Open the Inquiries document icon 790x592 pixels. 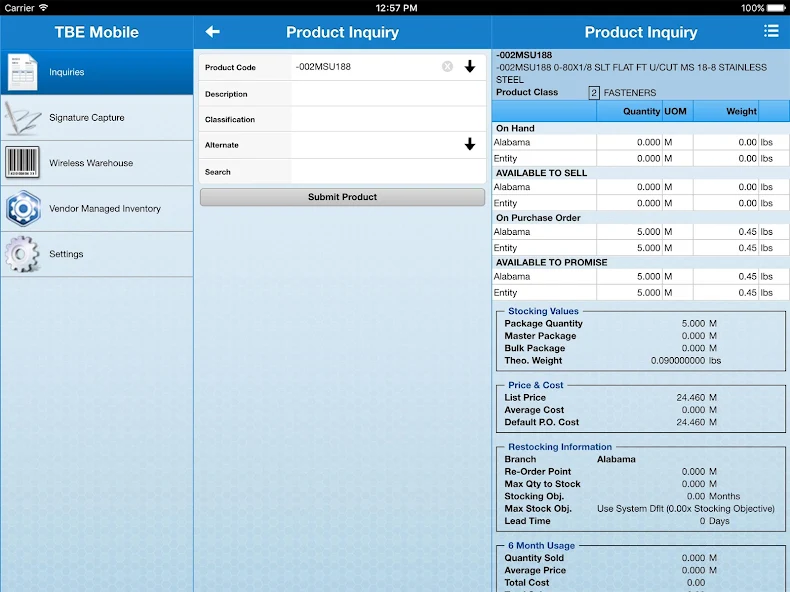tap(23, 72)
